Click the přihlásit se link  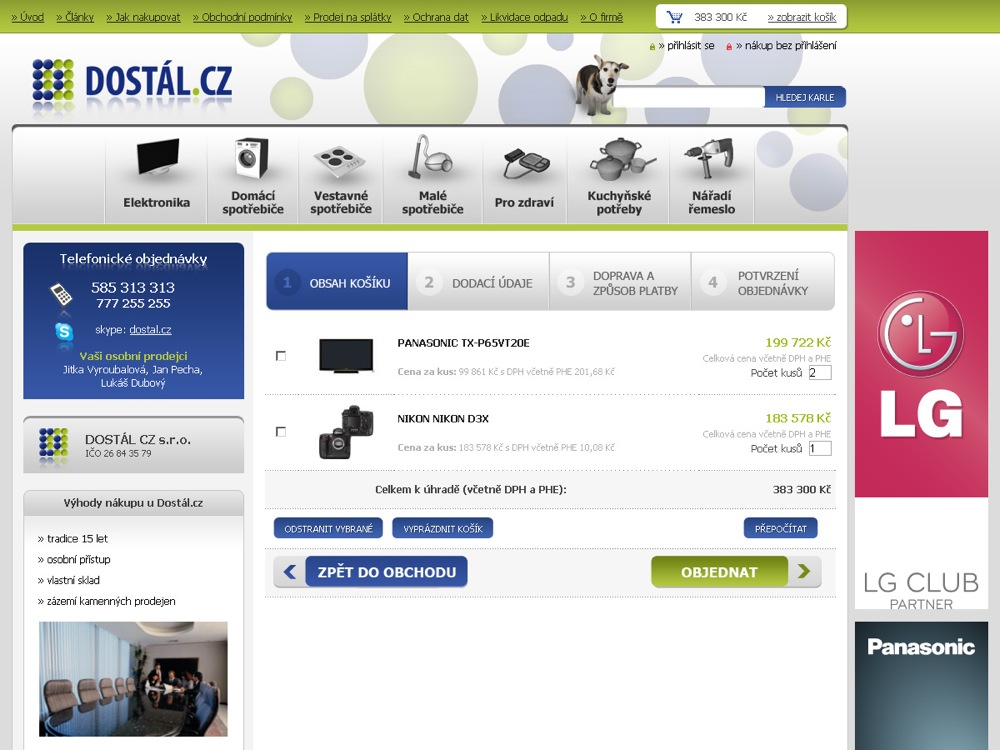coord(686,46)
